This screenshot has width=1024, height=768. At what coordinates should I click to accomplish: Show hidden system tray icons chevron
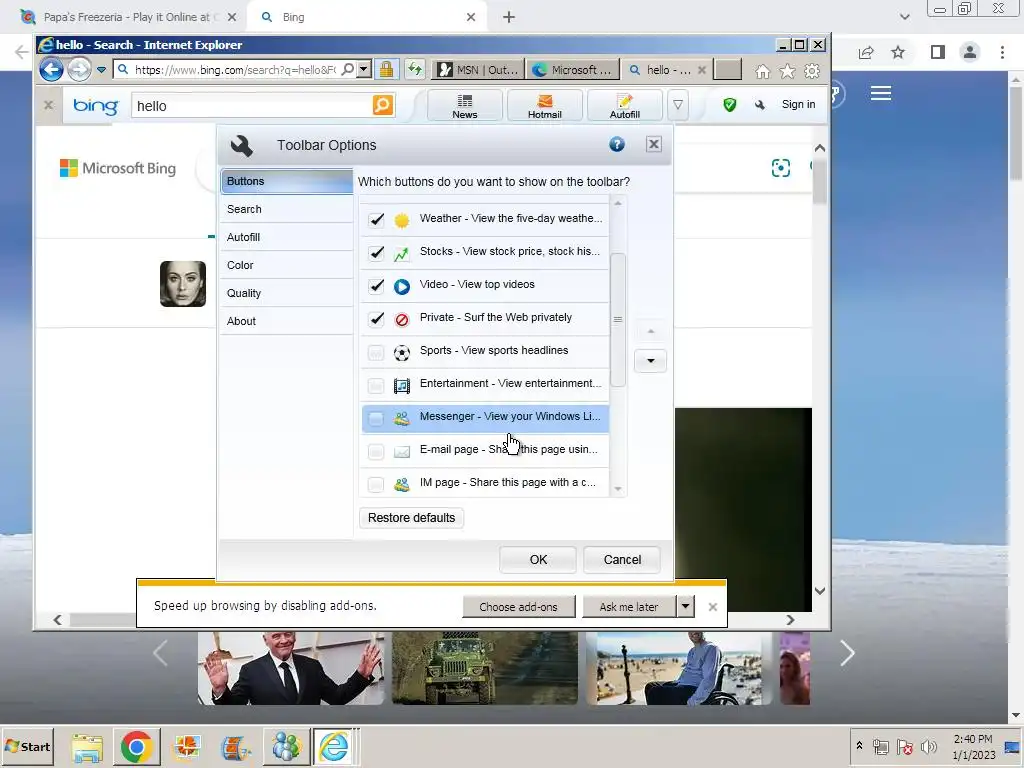(x=859, y=746)
